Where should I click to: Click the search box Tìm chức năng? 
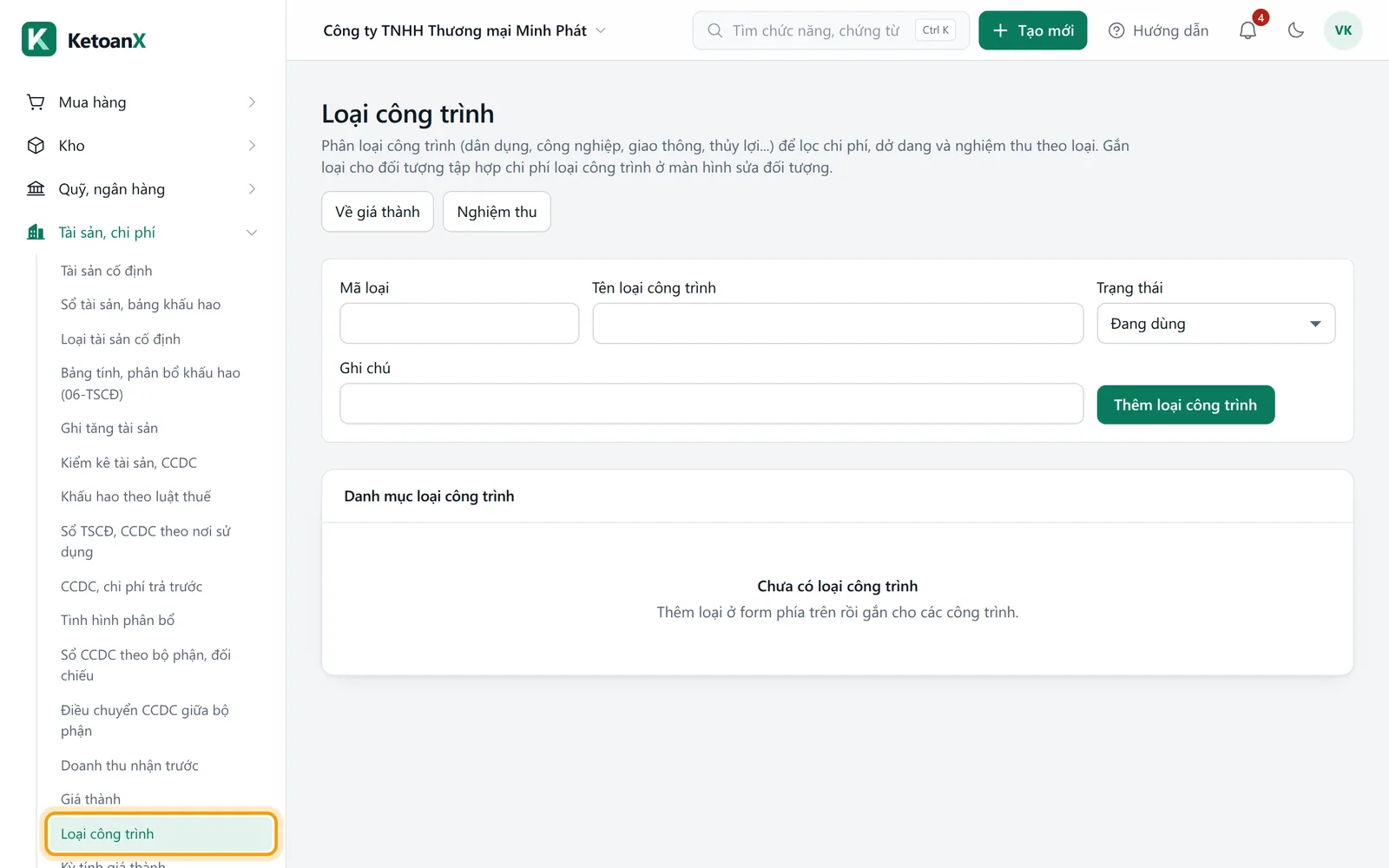[x=831, y=30]
